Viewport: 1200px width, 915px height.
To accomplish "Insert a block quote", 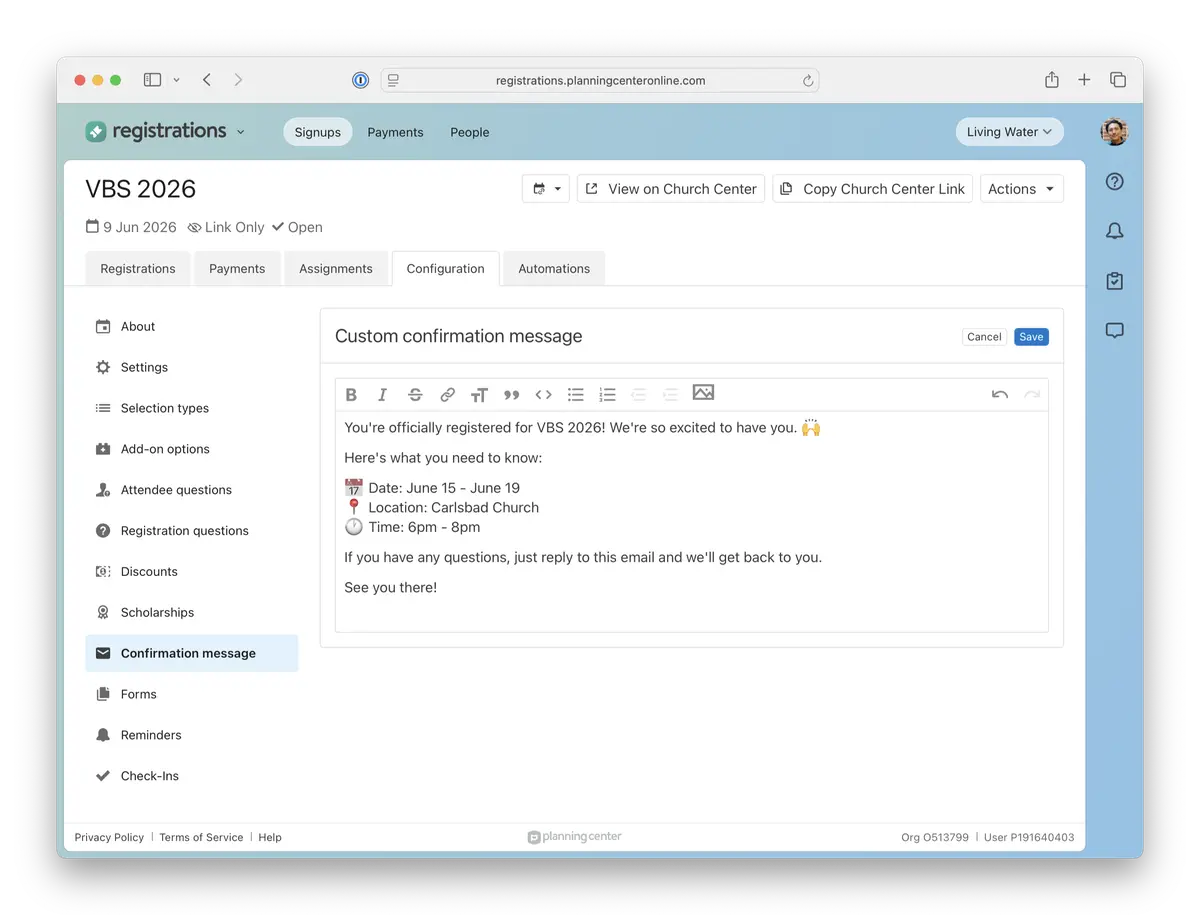I will click(x=511, y=395).
